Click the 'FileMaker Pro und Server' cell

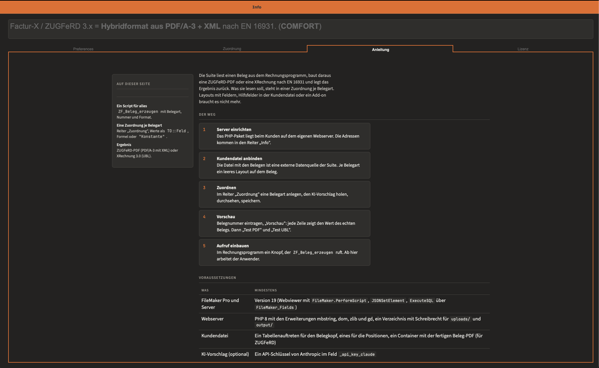[220, 304]
